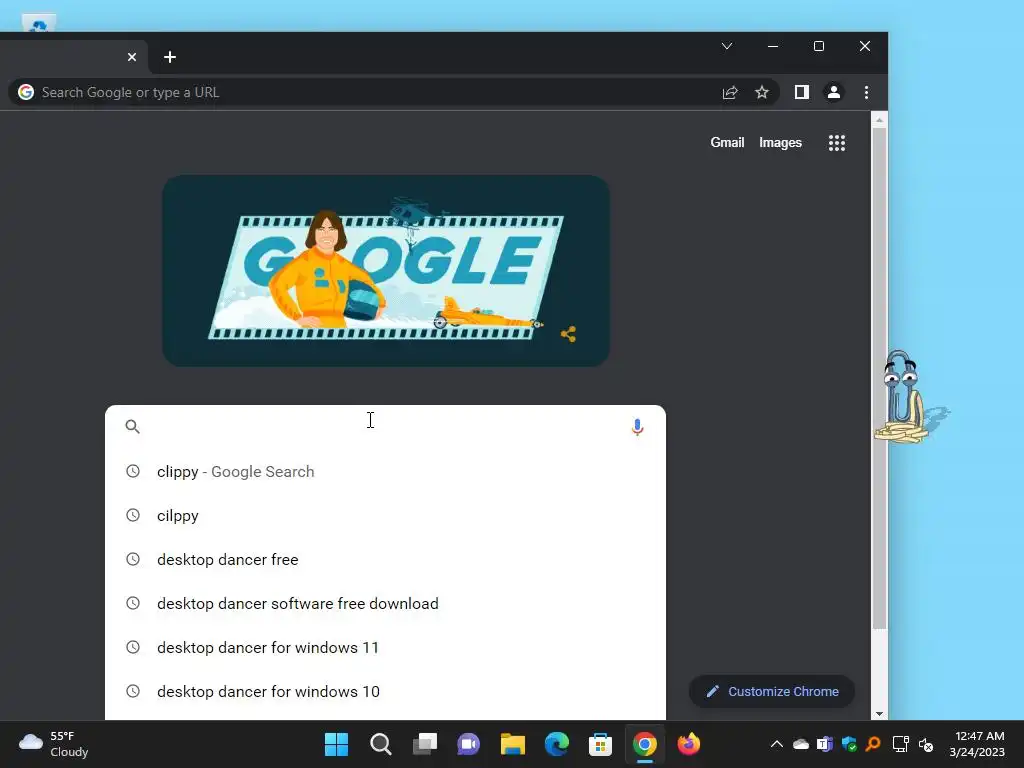Open Teams tray icon
Screen dimensions: 1024x768
825,744
